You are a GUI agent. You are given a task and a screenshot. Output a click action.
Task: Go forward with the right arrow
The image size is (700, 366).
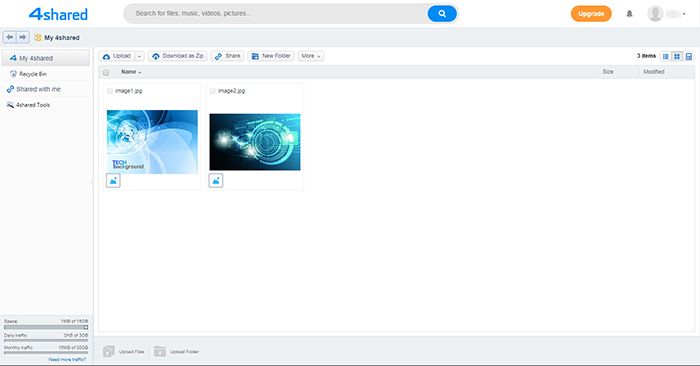click(x=23, y=37)
